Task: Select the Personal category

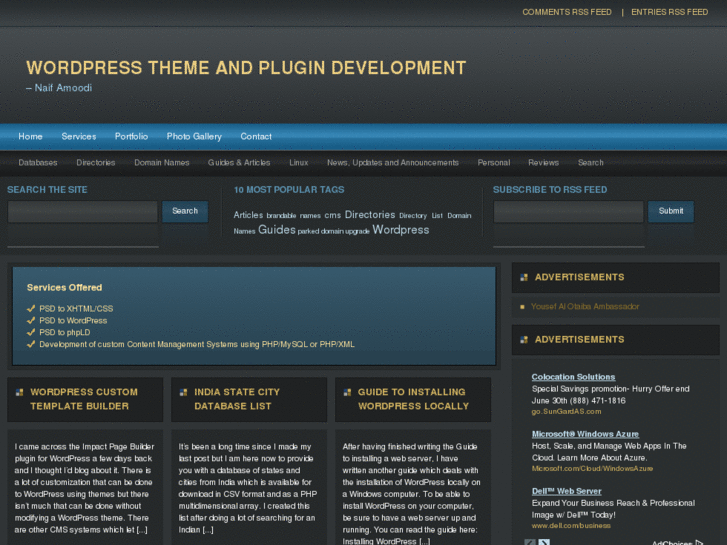Action: [x=494, y=162]
